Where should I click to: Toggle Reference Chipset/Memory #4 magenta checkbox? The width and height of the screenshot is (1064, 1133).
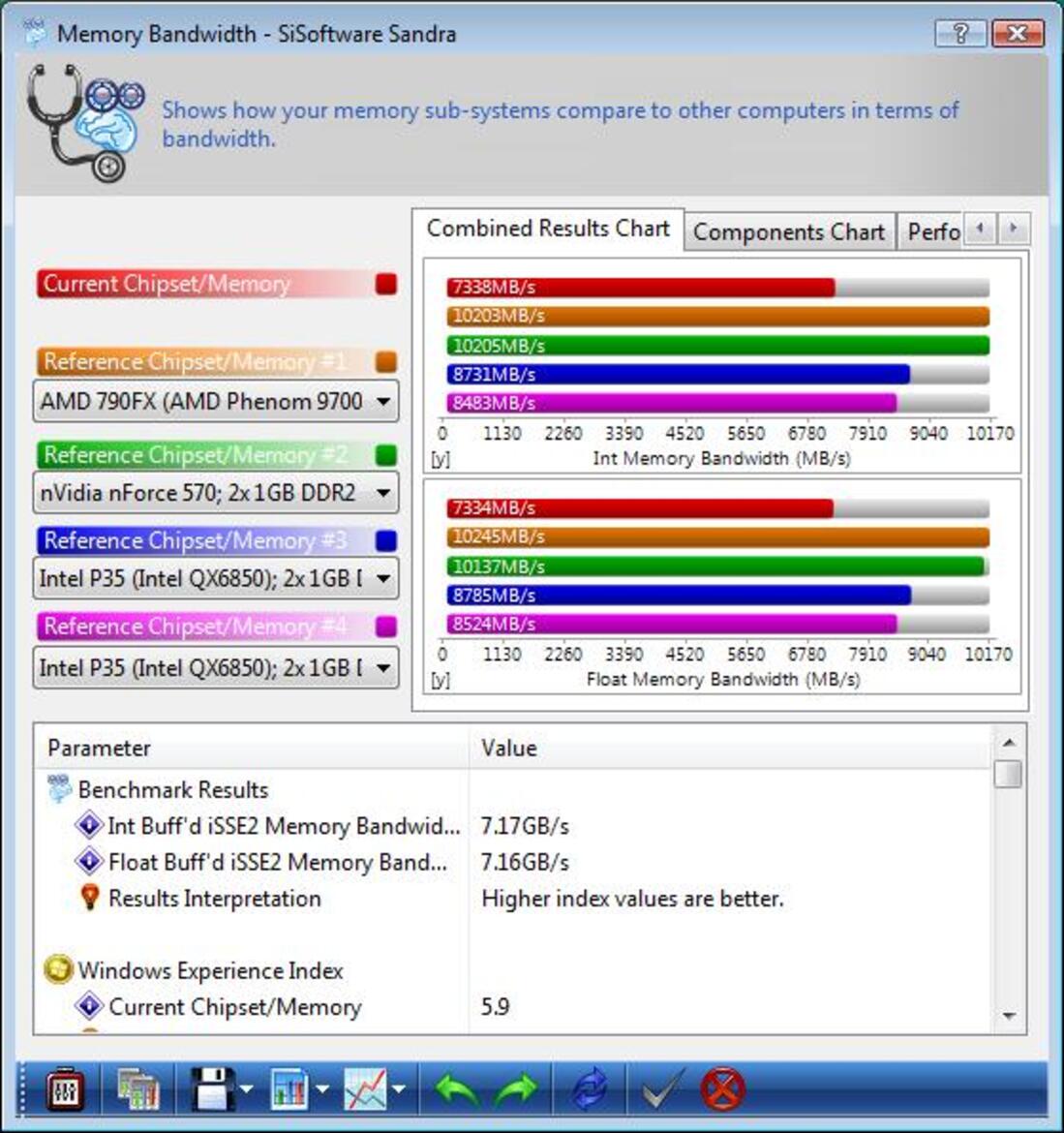[386, 627]
